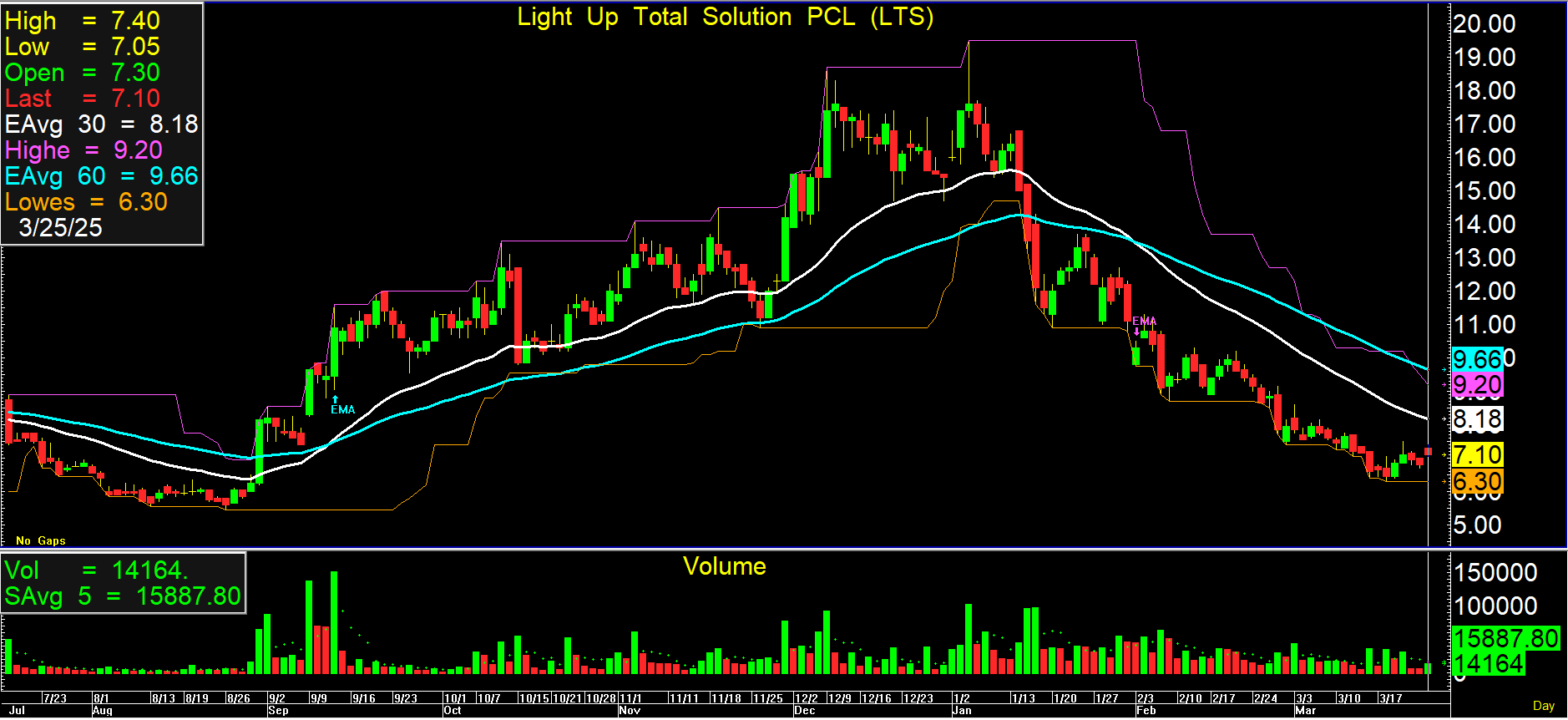Click the SAvg 5 = 15887.80 legend row
The width and height of the screenshot is (1568, 720).
[x=123, y=596]
